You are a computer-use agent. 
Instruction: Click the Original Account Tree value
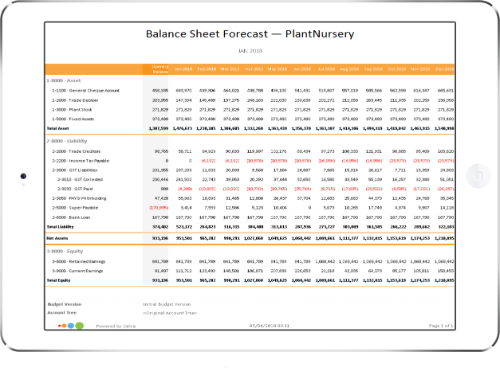170,313
